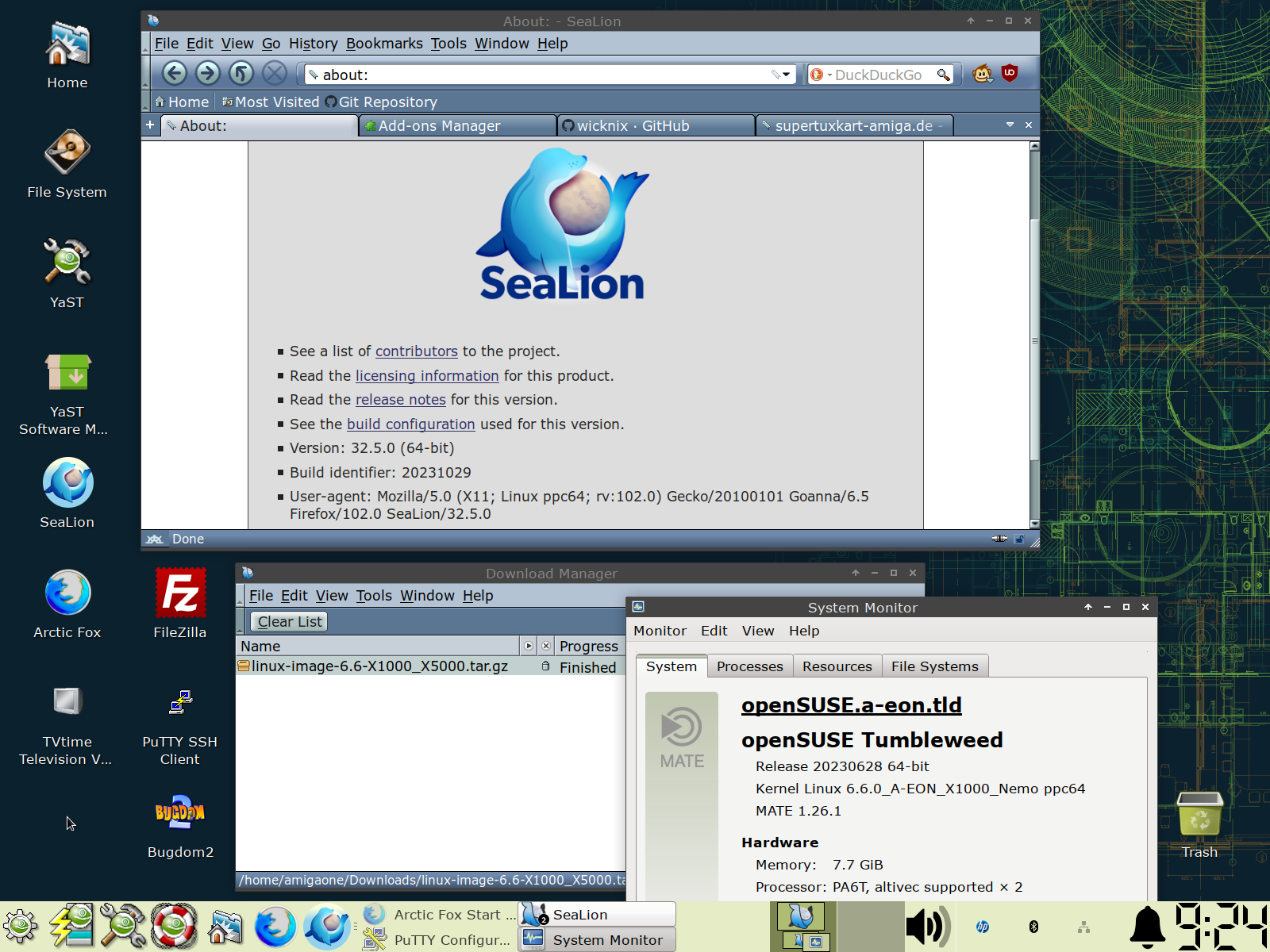Open the contributors link

click(417, 351)
